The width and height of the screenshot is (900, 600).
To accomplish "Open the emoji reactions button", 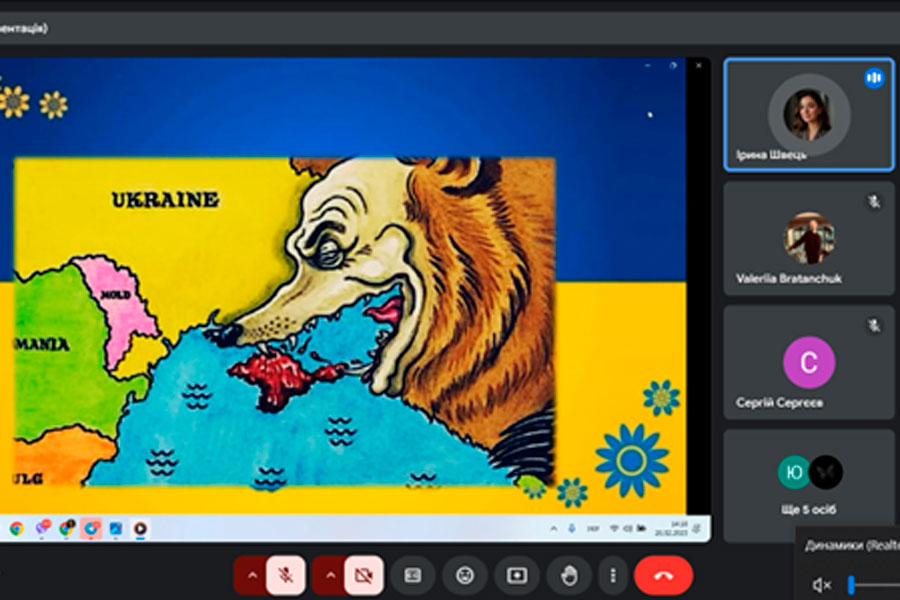I will point(465,575).
